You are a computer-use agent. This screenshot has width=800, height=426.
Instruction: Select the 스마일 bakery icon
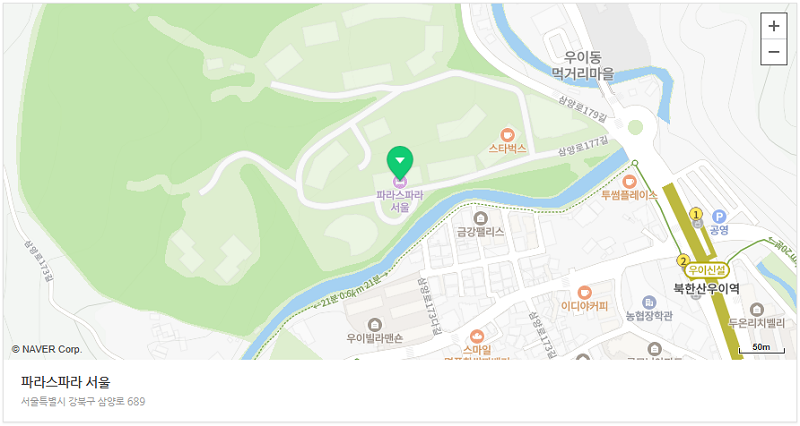click(x=477, y=336)
